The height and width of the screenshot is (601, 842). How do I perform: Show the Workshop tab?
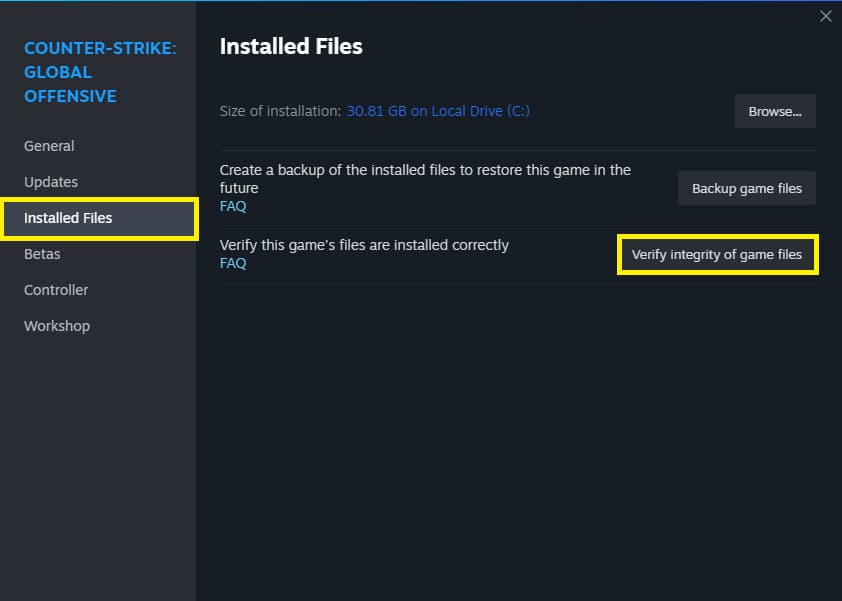click(57, 326)
